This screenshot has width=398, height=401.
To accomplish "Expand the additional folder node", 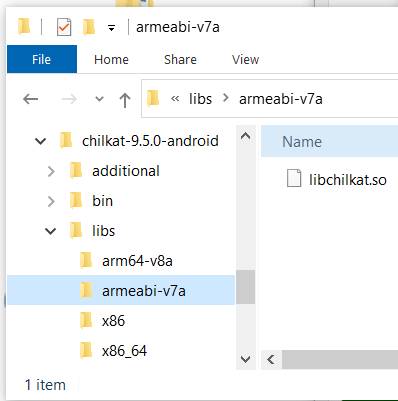I will (x=51, y=171).
